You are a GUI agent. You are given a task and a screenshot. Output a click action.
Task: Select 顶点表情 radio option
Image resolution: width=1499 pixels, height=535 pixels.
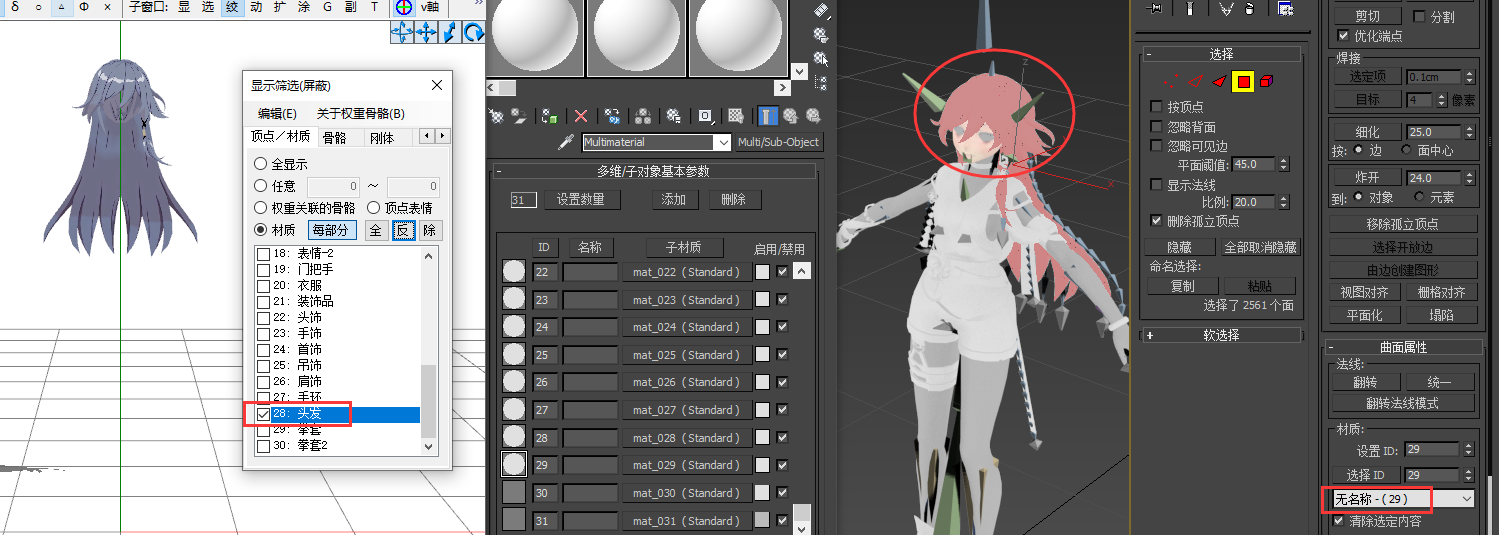(373, 208)
